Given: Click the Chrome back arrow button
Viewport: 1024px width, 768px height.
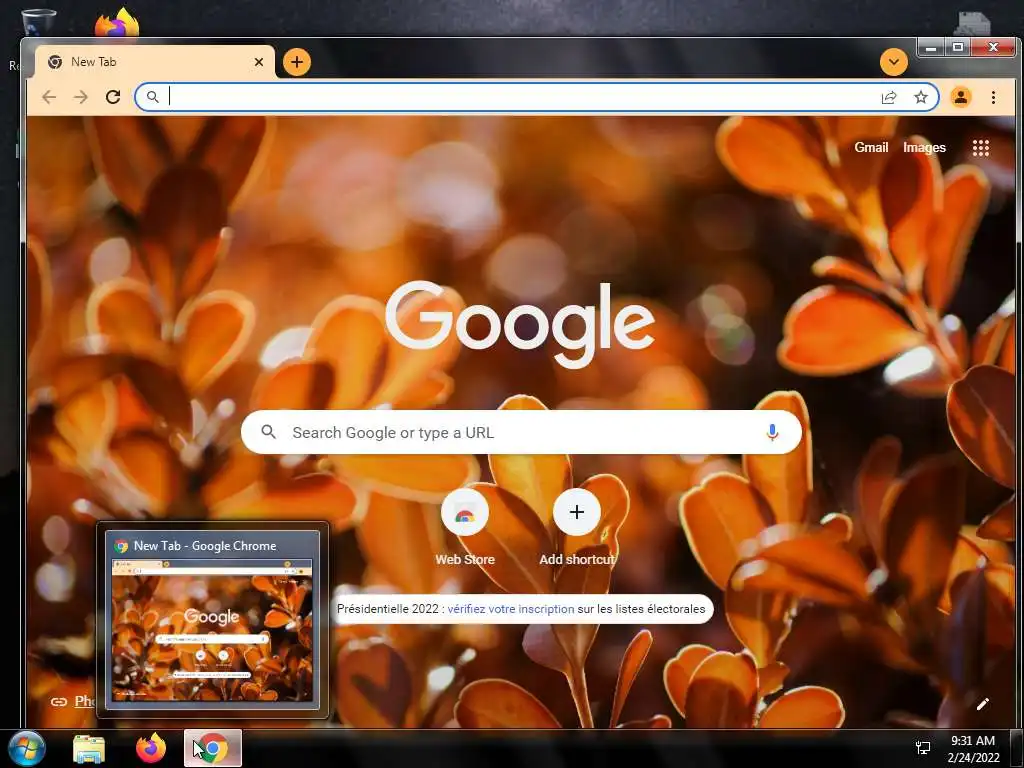Looking at the screenshot, I should [49, 97].
